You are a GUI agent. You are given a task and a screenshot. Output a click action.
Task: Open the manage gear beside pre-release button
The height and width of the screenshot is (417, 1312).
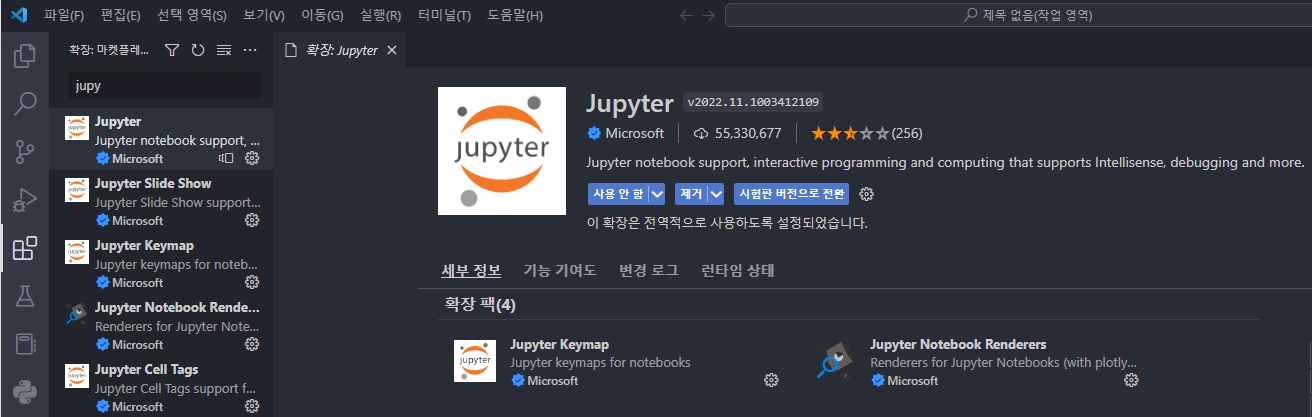click(867, 194)
